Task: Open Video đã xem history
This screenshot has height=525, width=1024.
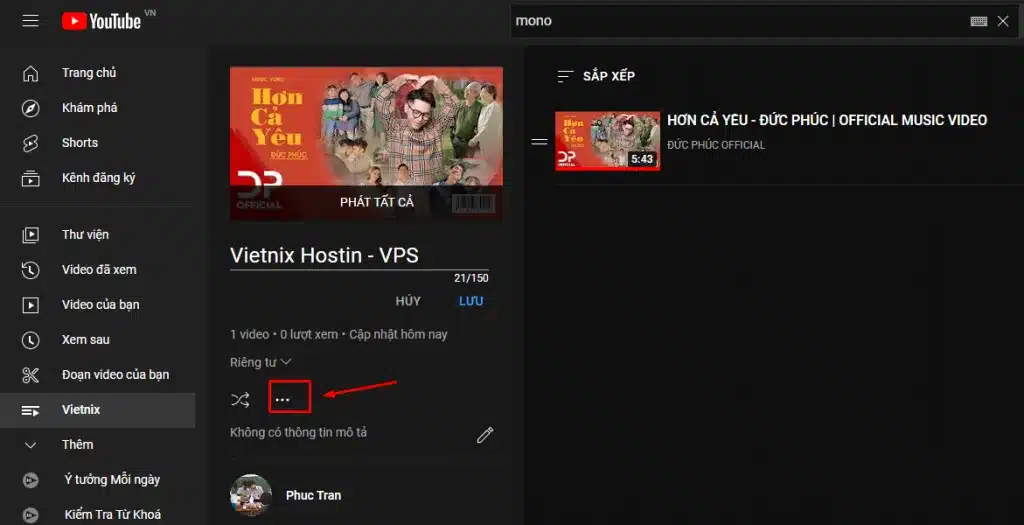Action: 97,270
